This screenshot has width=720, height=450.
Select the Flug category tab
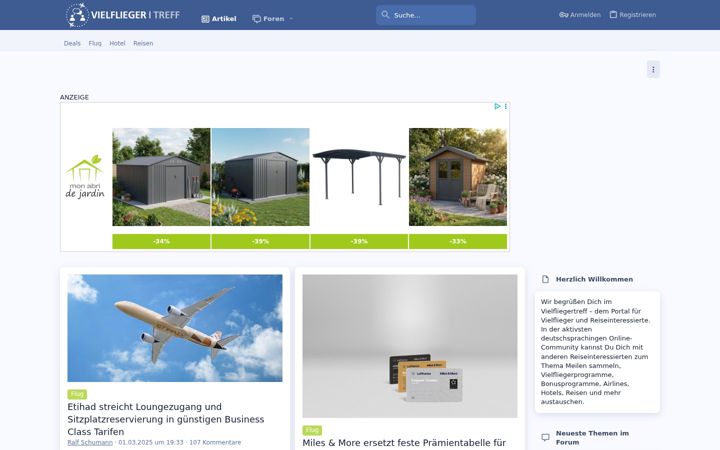pos(95,43)
